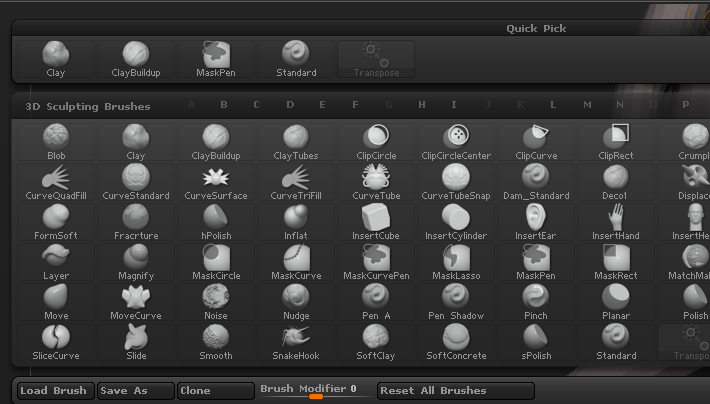
Task: Pick the Magnify brush
Action: pos(136,262)
